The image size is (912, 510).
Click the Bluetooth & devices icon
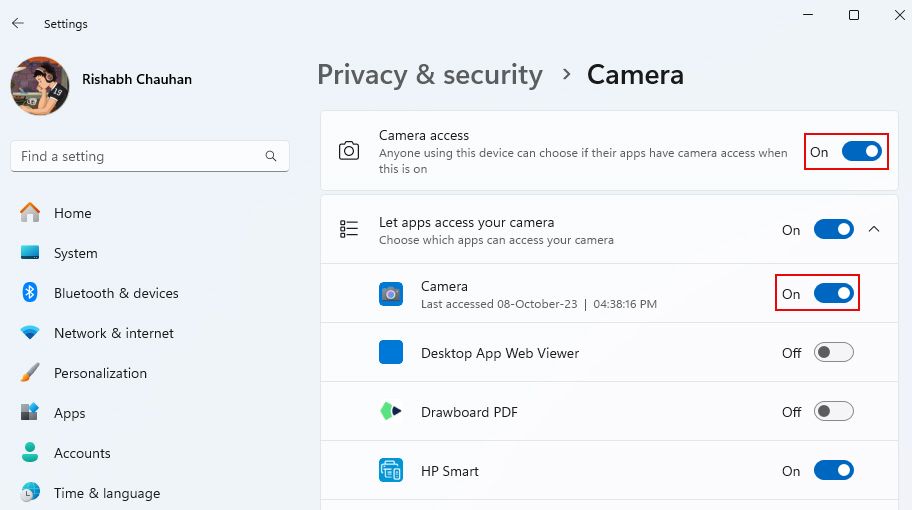30,293
